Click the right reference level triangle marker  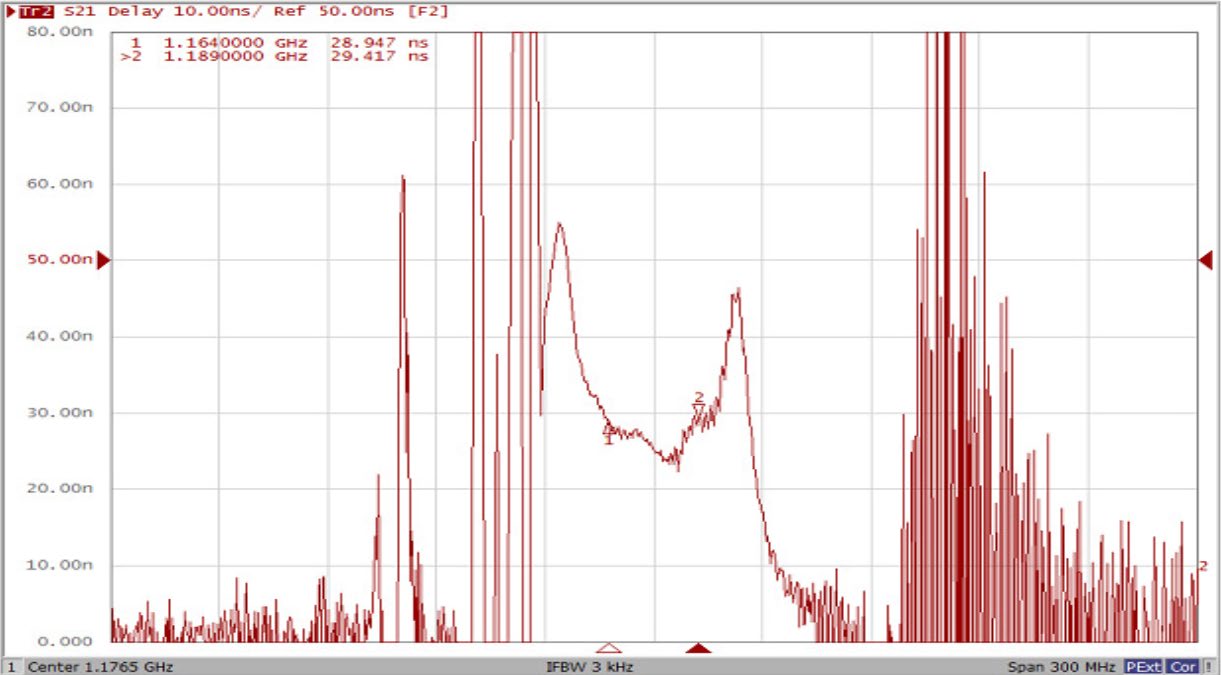pyautogui.click(x=1205, y=260)
